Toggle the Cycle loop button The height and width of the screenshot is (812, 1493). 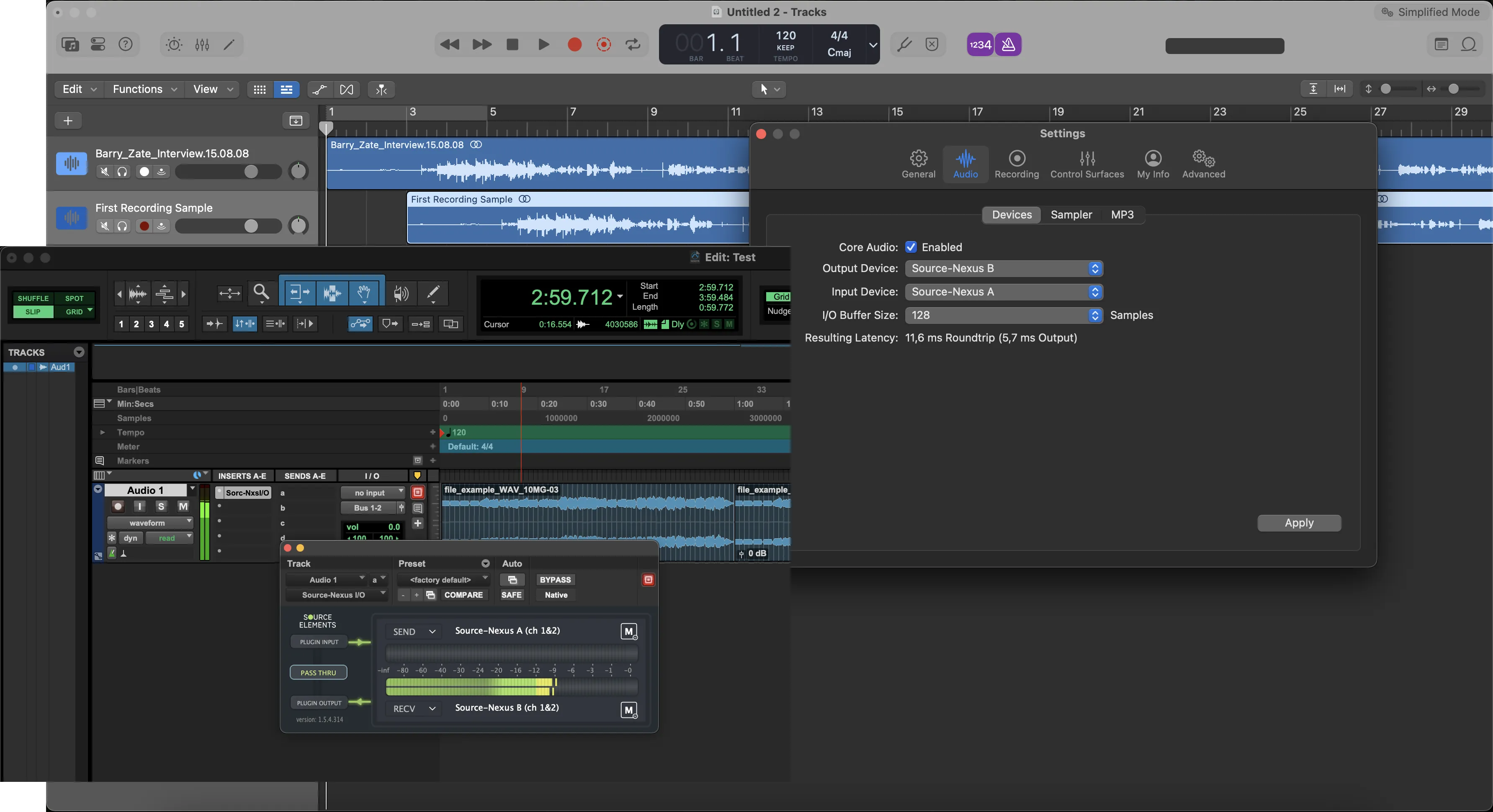(x=633, y=45)
